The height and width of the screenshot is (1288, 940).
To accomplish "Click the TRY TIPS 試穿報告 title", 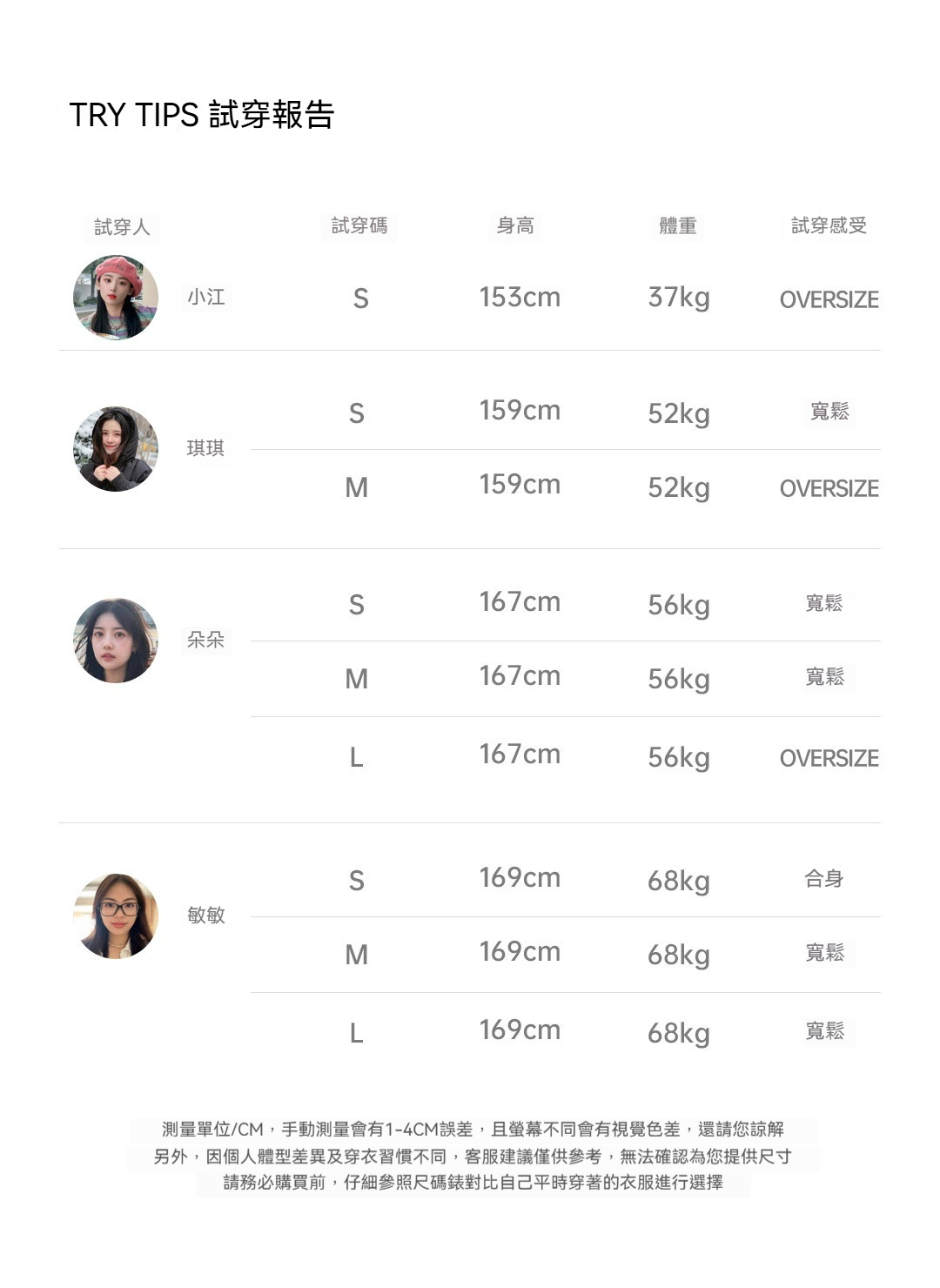I will pos(202,115).
